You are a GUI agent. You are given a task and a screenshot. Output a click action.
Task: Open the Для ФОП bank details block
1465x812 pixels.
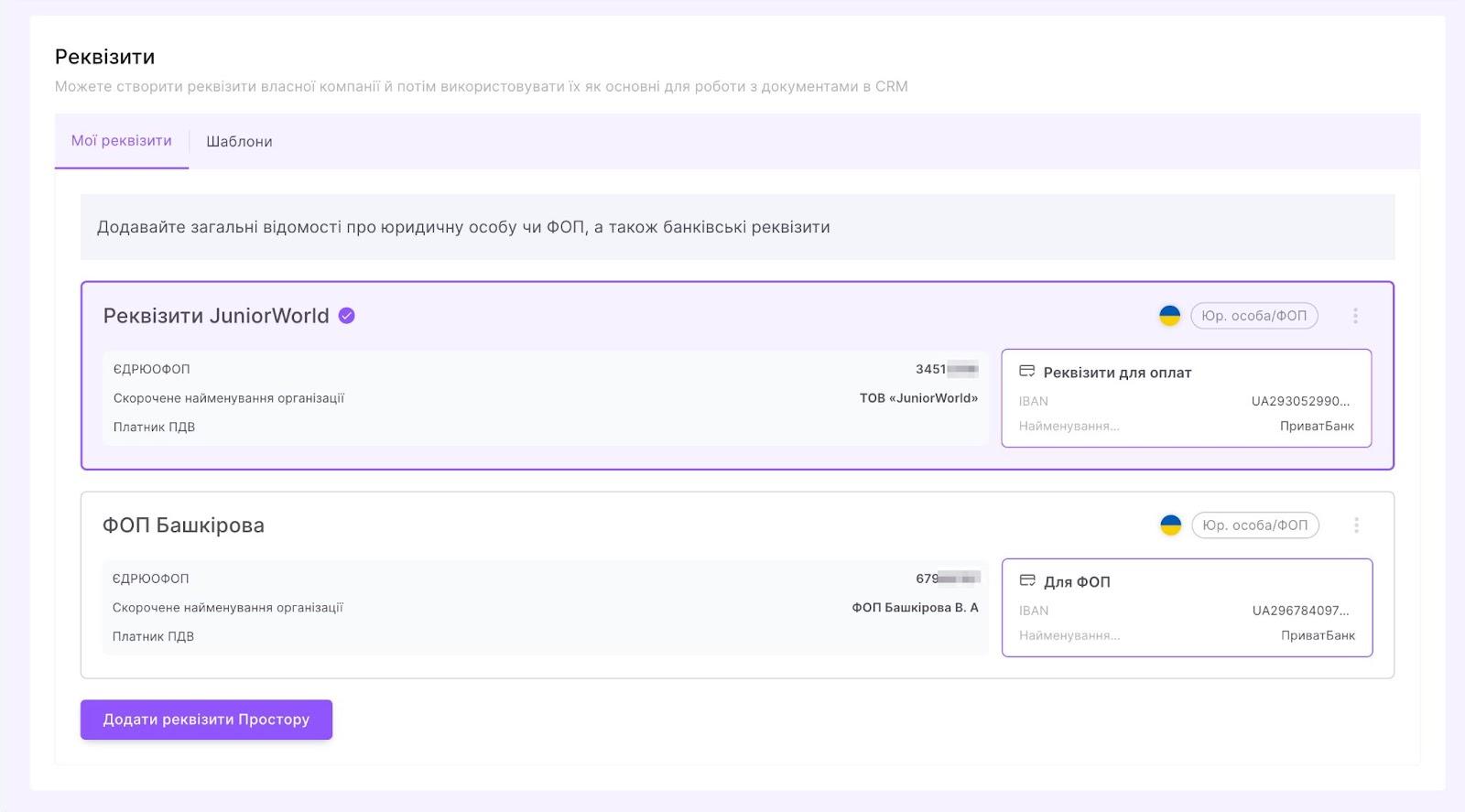click(x=1187, y=607)
